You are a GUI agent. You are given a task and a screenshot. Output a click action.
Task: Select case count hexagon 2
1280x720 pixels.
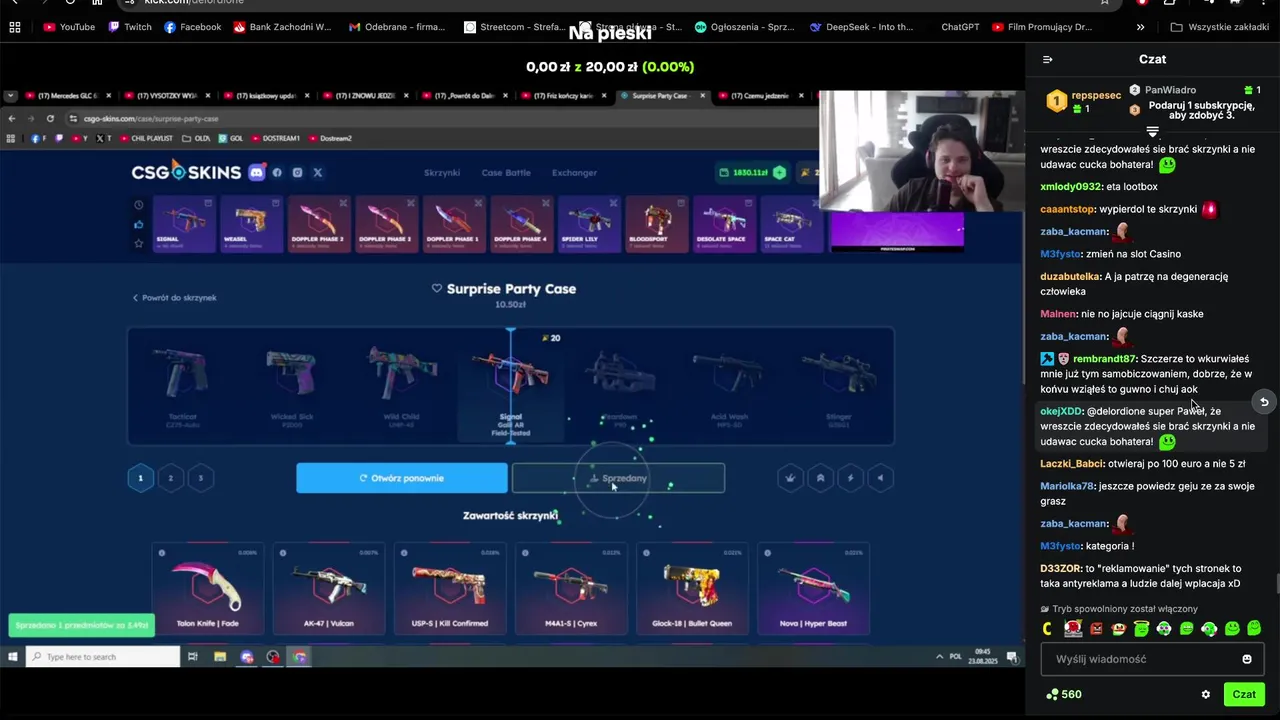170,478
